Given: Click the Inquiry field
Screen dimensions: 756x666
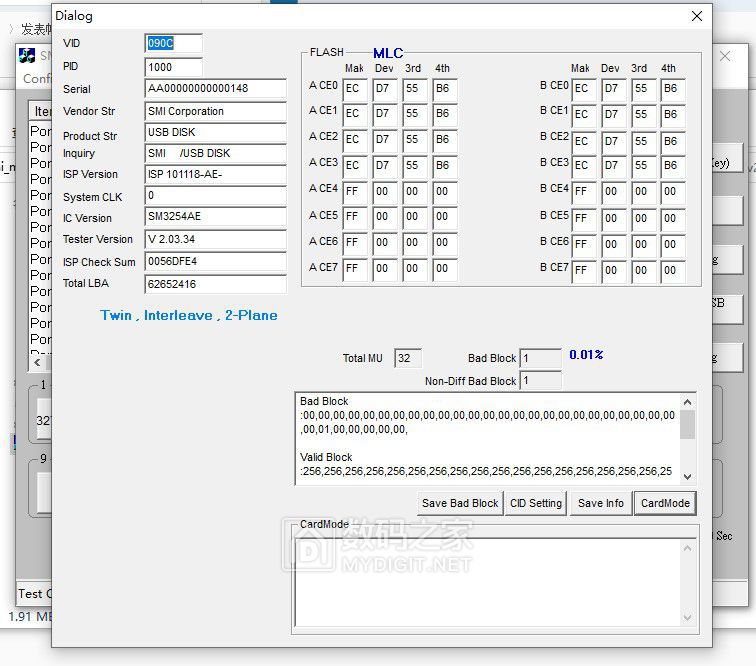Looking at the screenshot, I should tap(215, 153).
